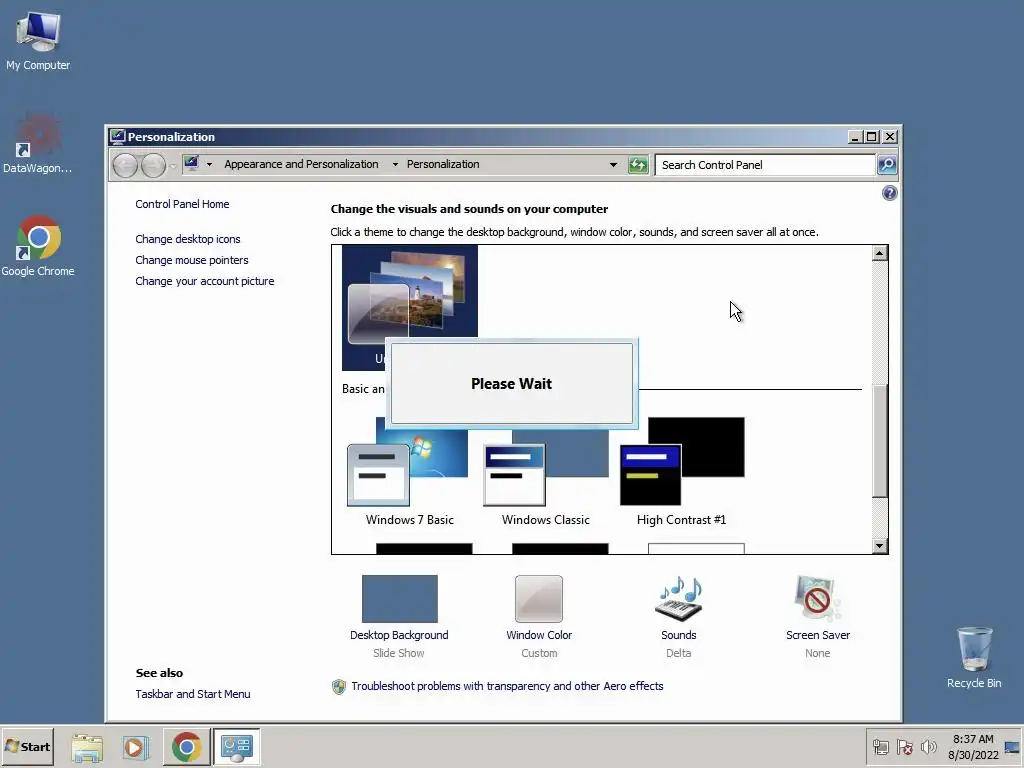Image resolution: width=1024 pixels, height=768 pixels.
Task: Select High Contrast #1 theme
Action: [x=681, y=472]
